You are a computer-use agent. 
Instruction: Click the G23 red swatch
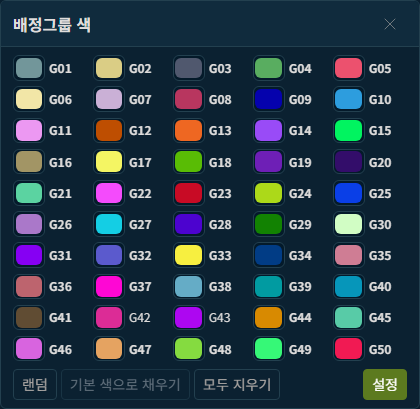189,193
